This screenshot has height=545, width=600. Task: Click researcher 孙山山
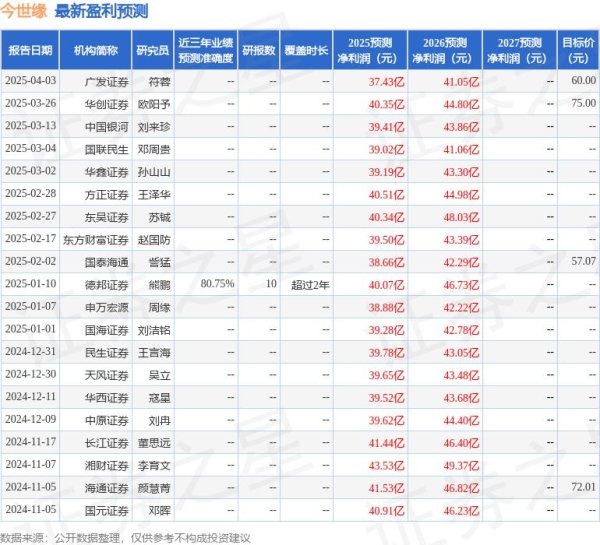click(154, 172)
